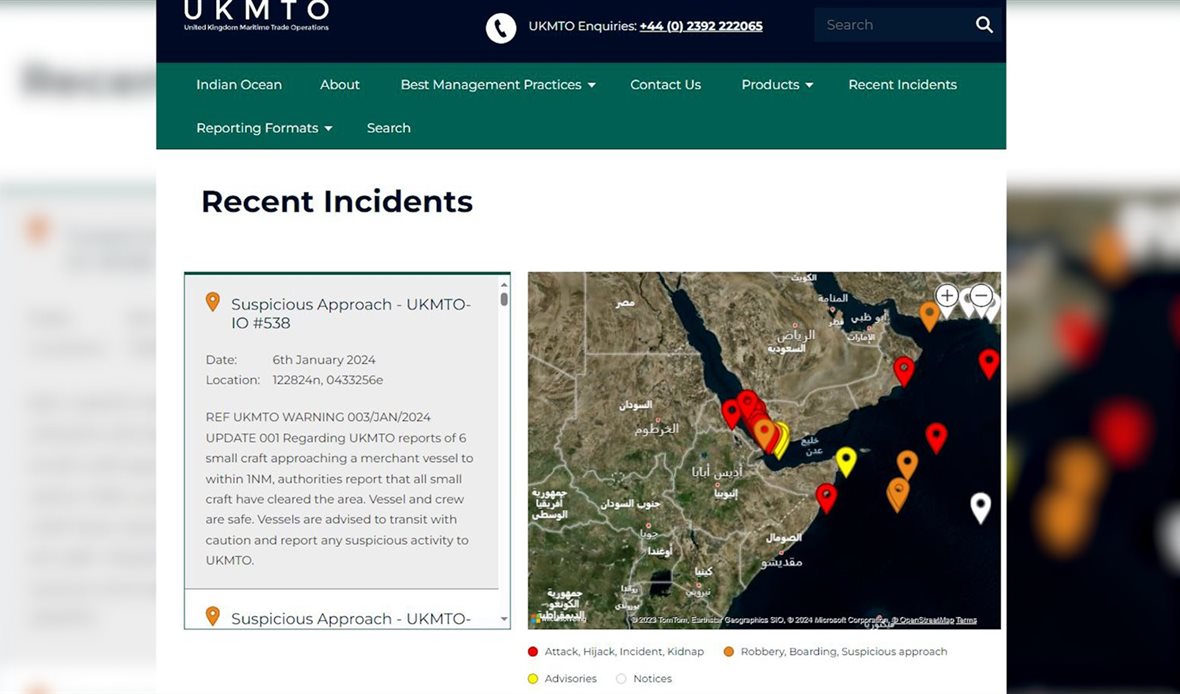Image resolution: width=1180 pixels, height=694 pixels.
Task: Click the red marker at the map's right edge
Action: coord(989,364)
